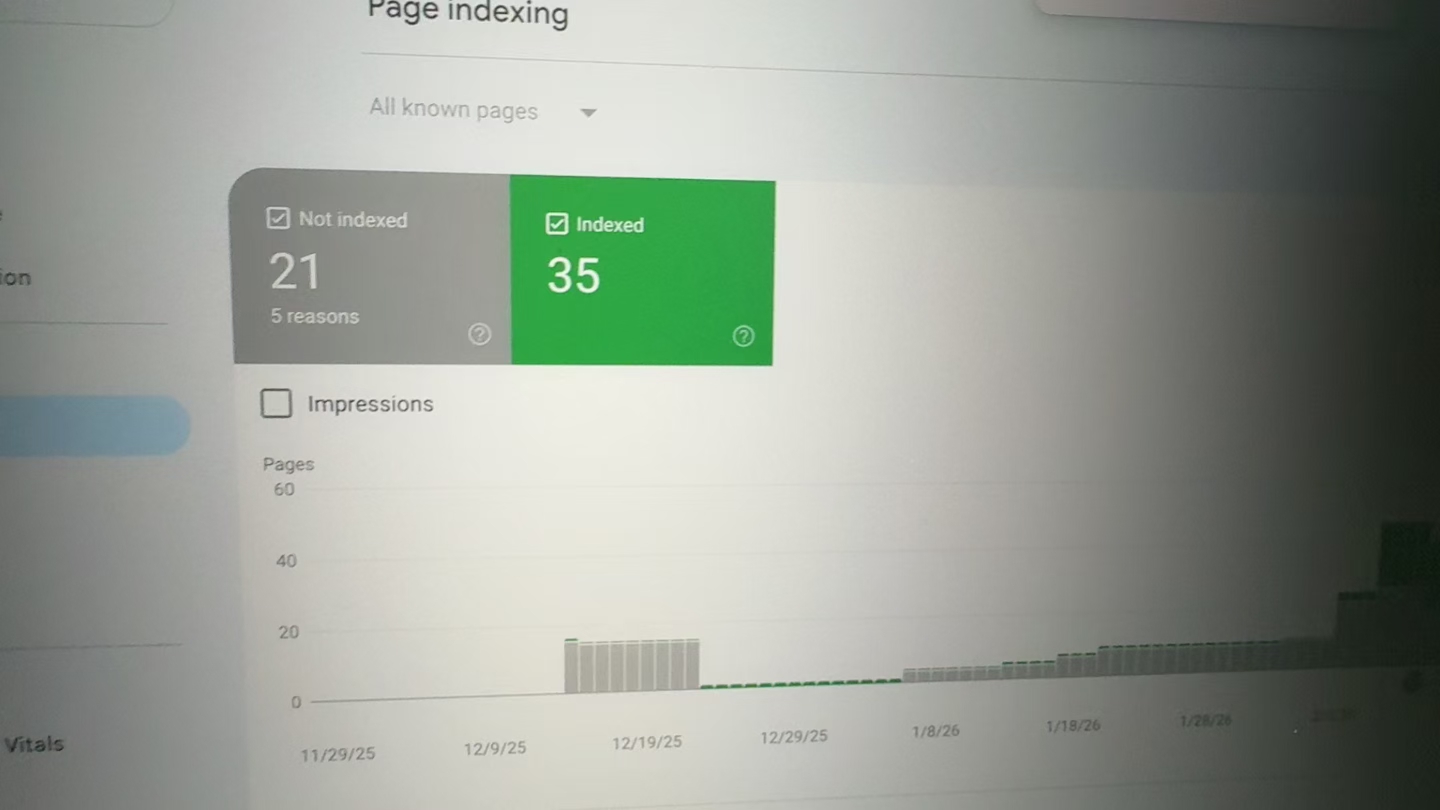This screenshot has width=1440, height=810.
Task: Click the 12/29/25 date label
Action: pyautogui.click(x=794, y=737)
